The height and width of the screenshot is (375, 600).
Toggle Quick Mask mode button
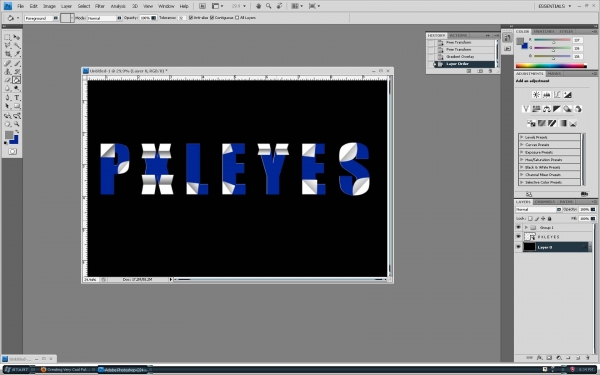click(12, 152)
